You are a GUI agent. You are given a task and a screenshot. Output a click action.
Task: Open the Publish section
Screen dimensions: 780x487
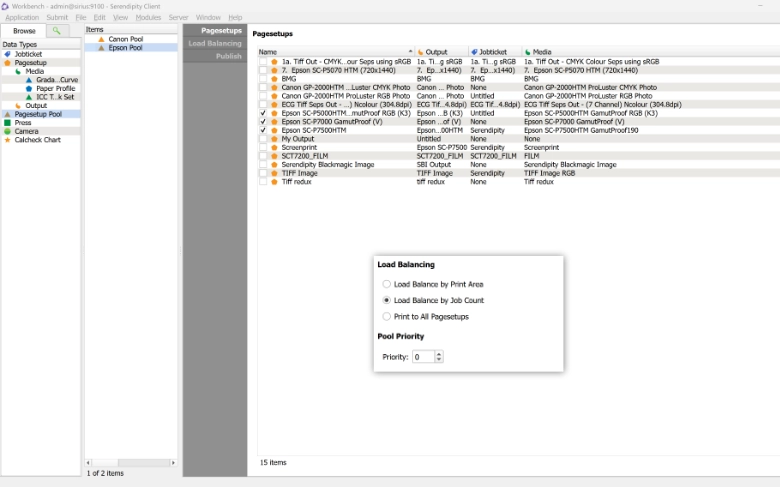[x=228, y=56]
